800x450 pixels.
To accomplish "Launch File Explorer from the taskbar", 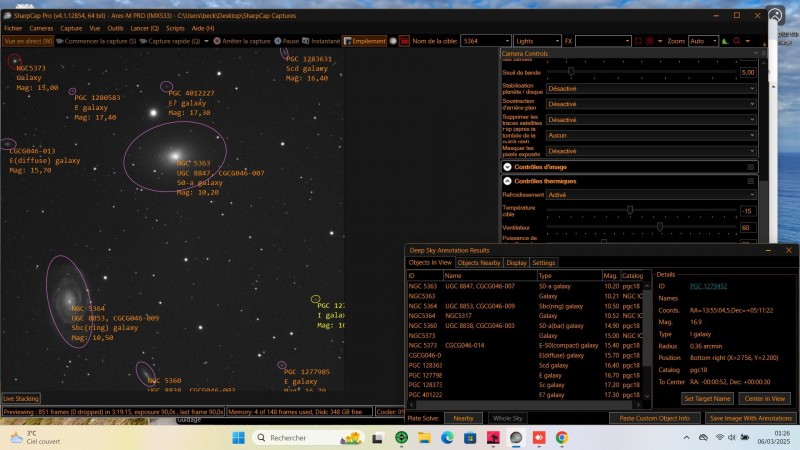I will [x=423, y=438].
